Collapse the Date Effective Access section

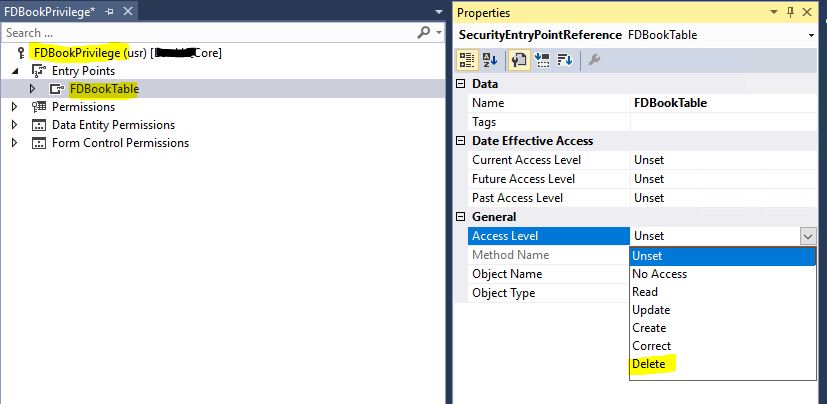tap(461, 141)
